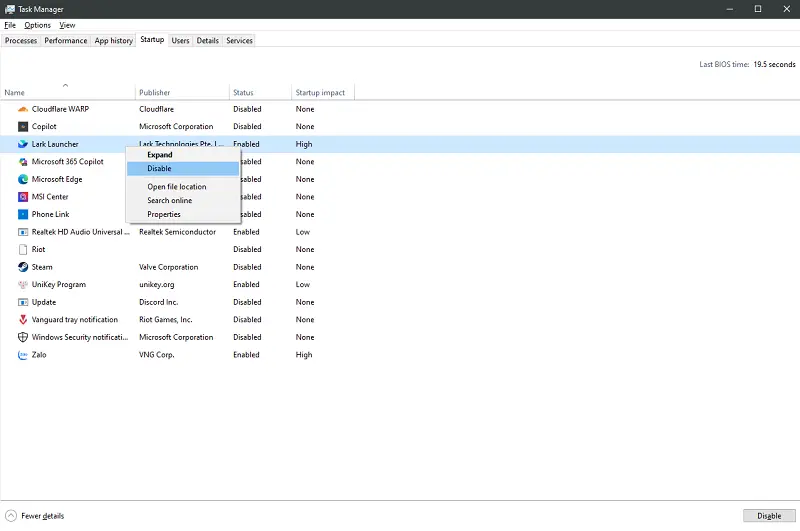This screenshot has width=800, height=531.
Task: Switch to the Services tab
Action: (239, 40)
